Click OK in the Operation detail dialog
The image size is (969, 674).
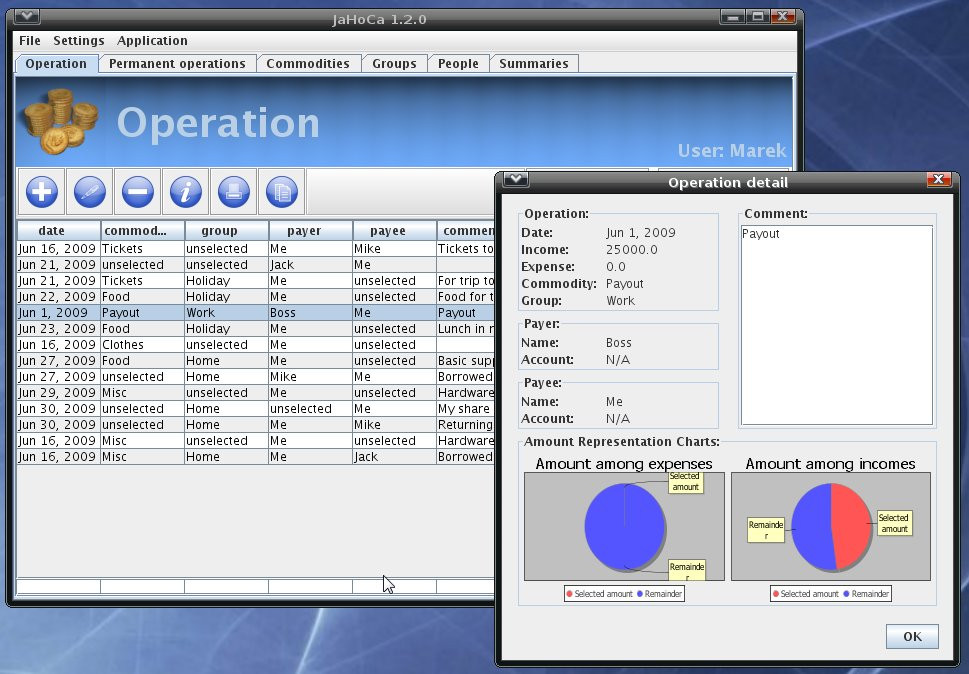(912, 636)
